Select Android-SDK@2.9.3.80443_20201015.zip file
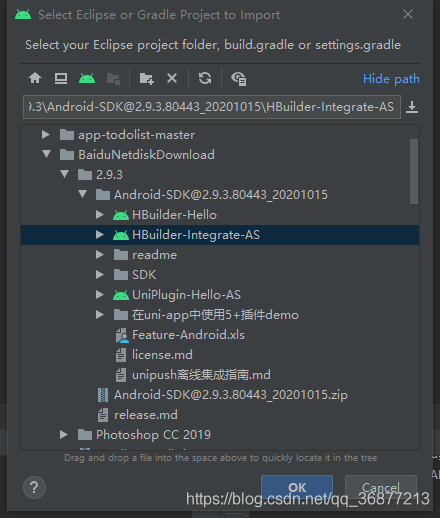The height and width of the screenshot is (518, 440). pyautogui.click(x=231, y=395)
